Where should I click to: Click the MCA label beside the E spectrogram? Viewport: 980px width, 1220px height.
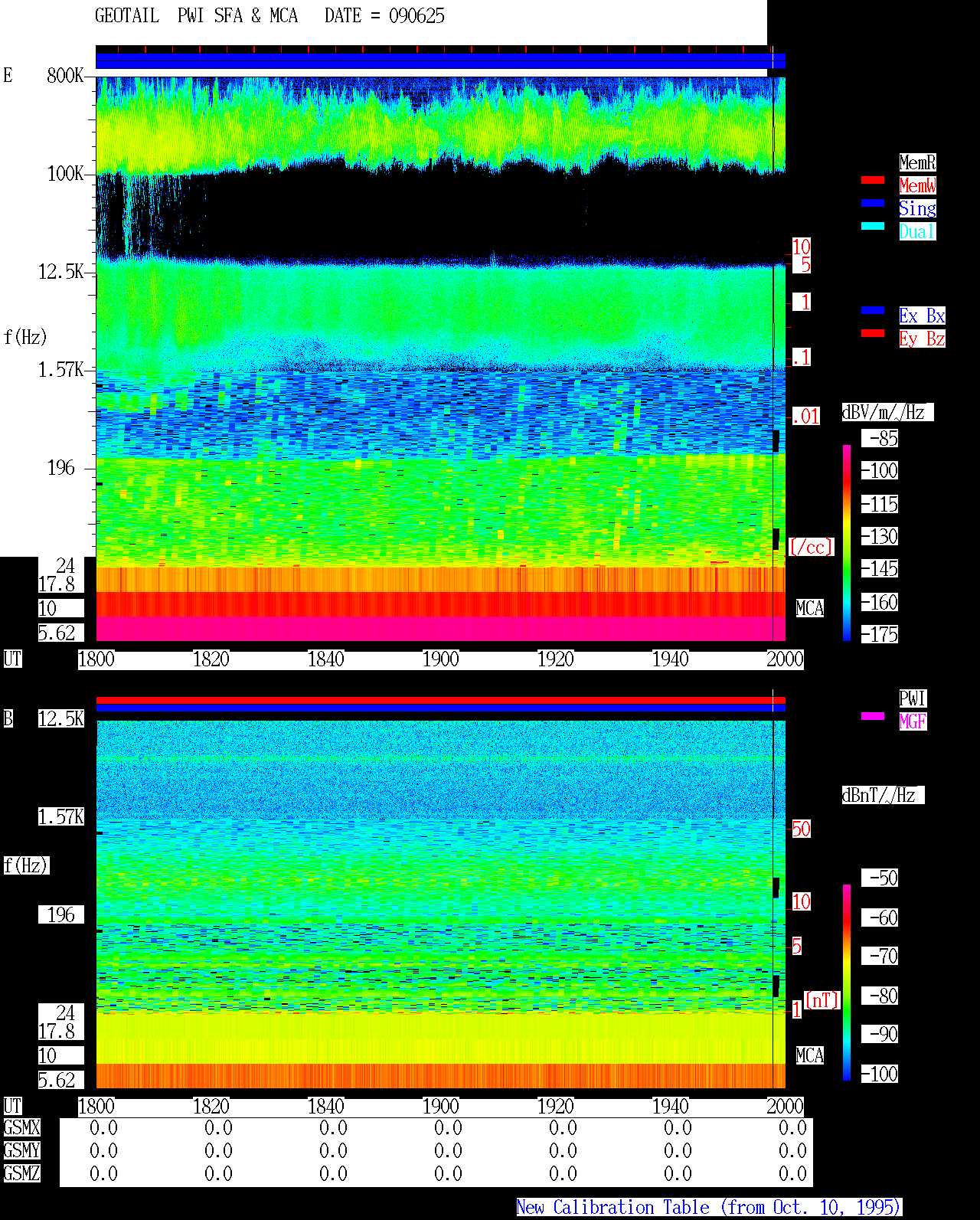tap(810, 609)
